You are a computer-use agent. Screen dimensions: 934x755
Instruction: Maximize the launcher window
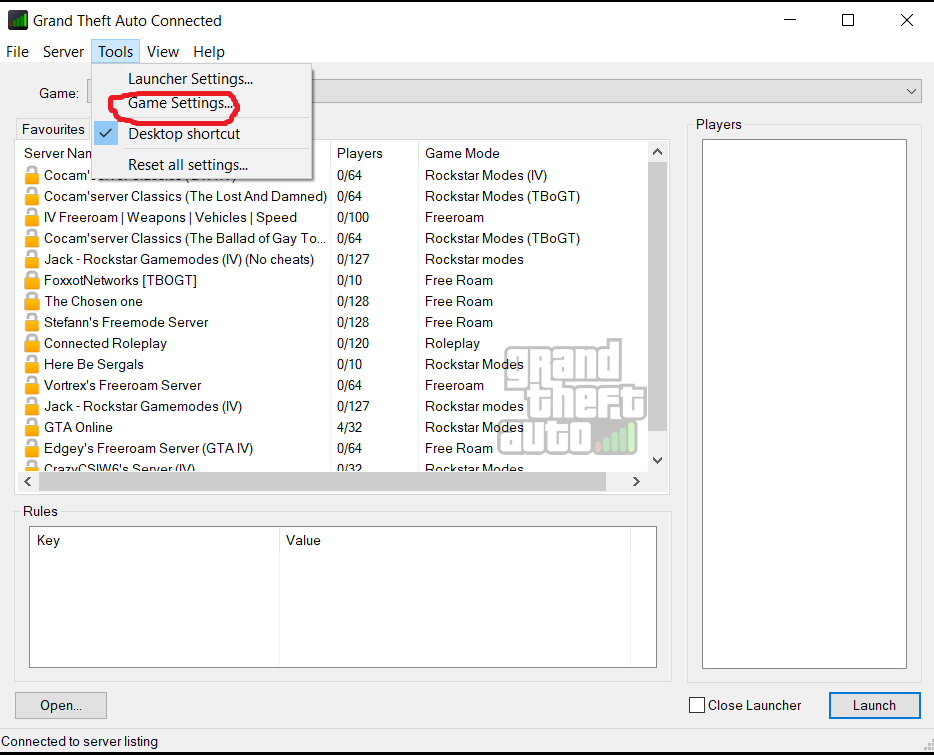click(848, 20)
